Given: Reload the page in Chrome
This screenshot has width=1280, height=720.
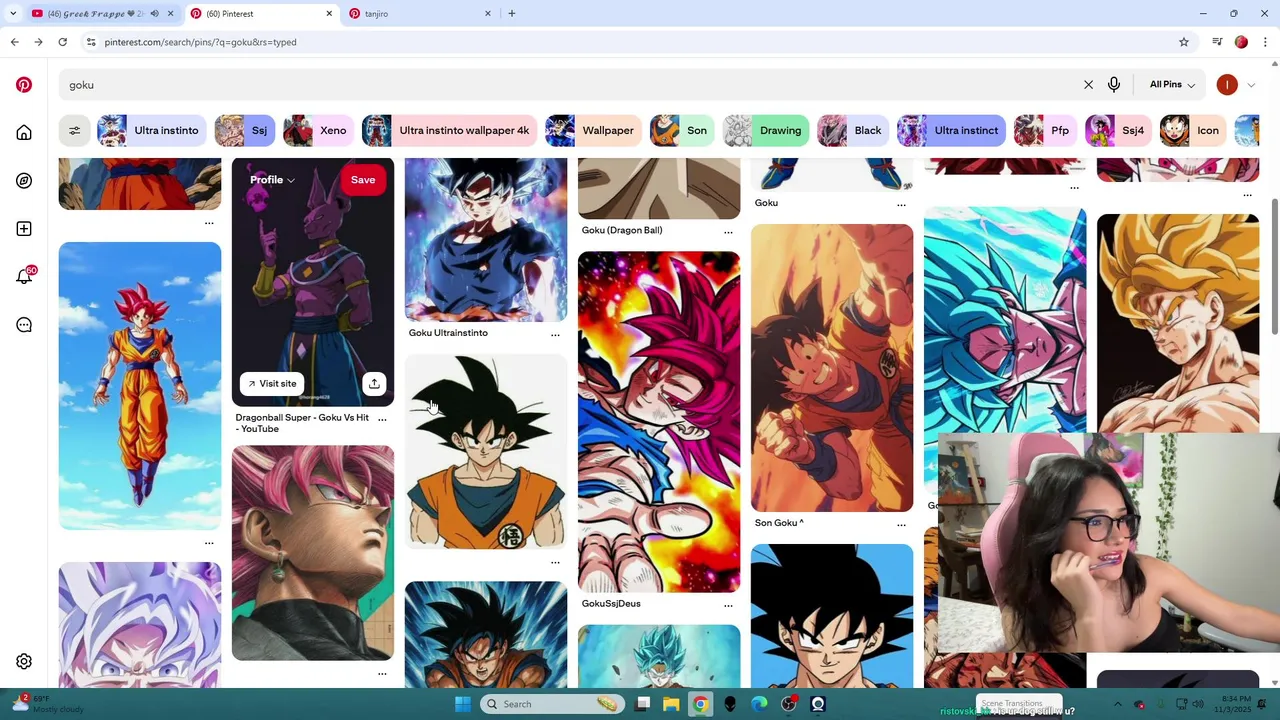Looking at the screenshot, I should (x=62, y=42).
